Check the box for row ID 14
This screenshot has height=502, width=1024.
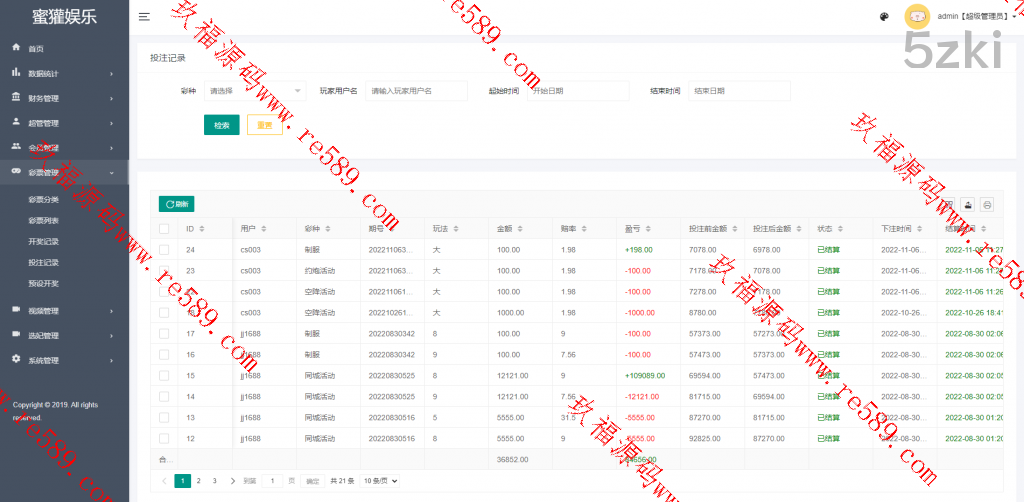tap(164, 396)
